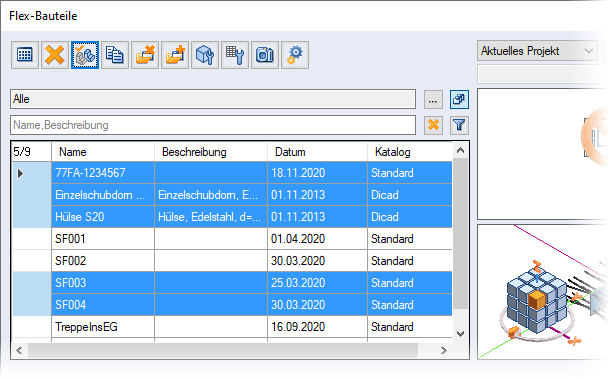610x379 pixels.
Task: Select the TreppeInsEG row
Action: (232, 327)
